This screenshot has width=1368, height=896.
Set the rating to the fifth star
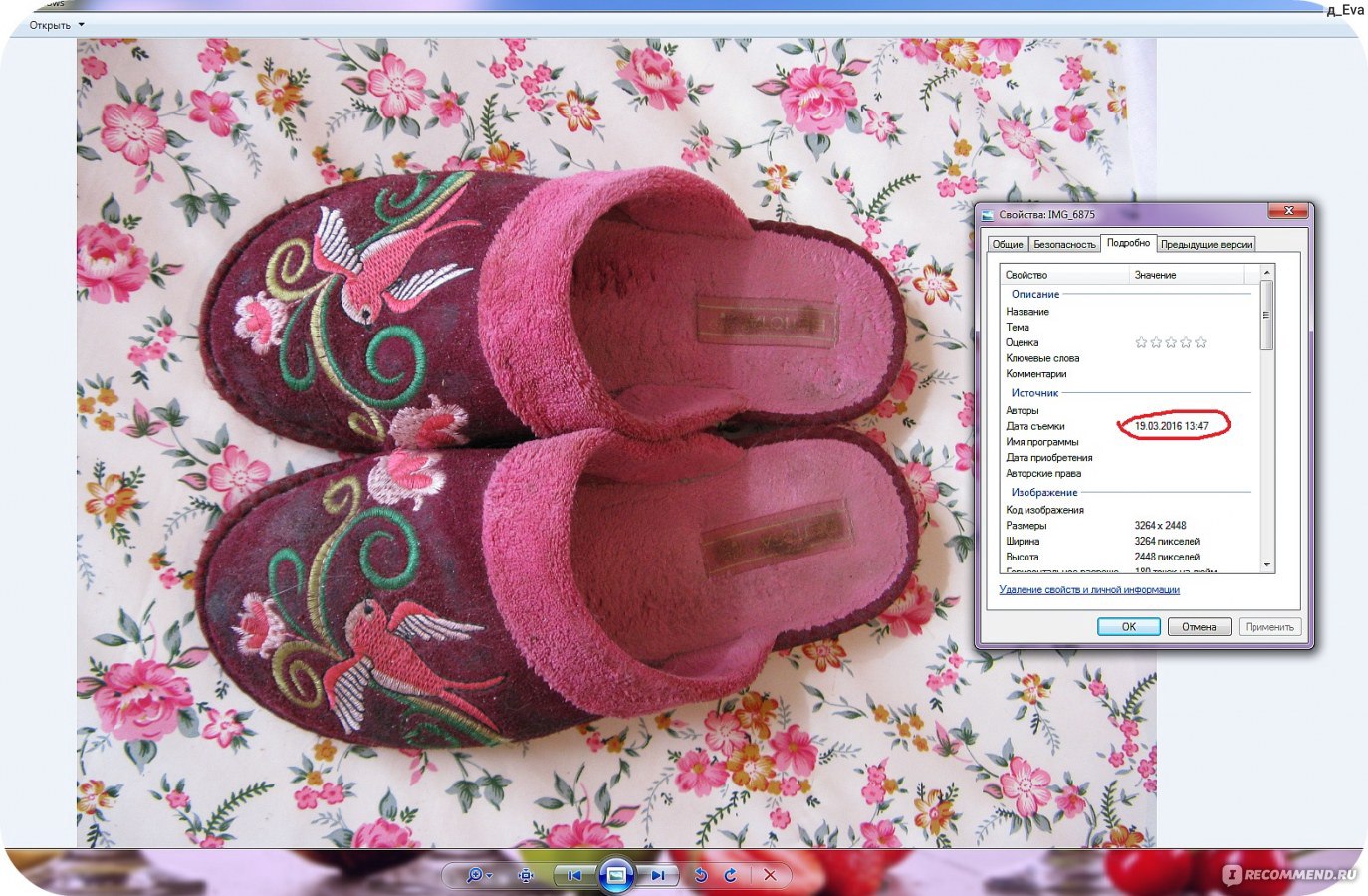[1201, 342]
